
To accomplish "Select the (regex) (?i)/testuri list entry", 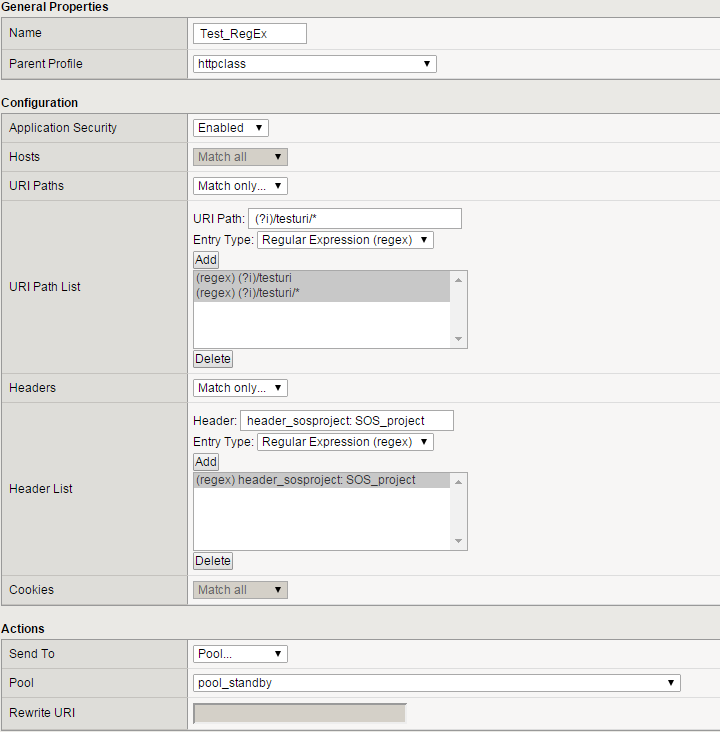I will pyautogui.click(x=320, y=278).
